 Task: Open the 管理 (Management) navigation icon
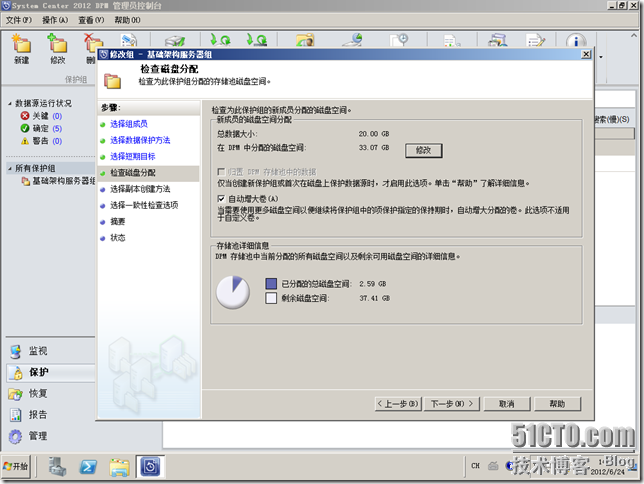click(16, 436)
